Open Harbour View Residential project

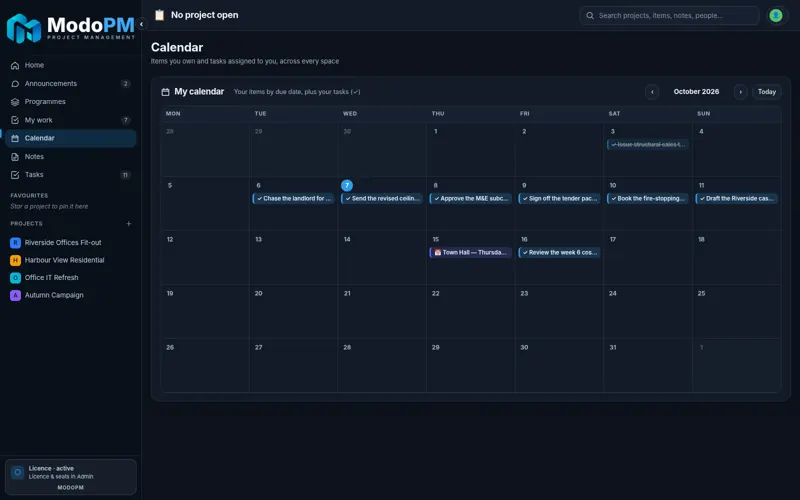point(70,260)
